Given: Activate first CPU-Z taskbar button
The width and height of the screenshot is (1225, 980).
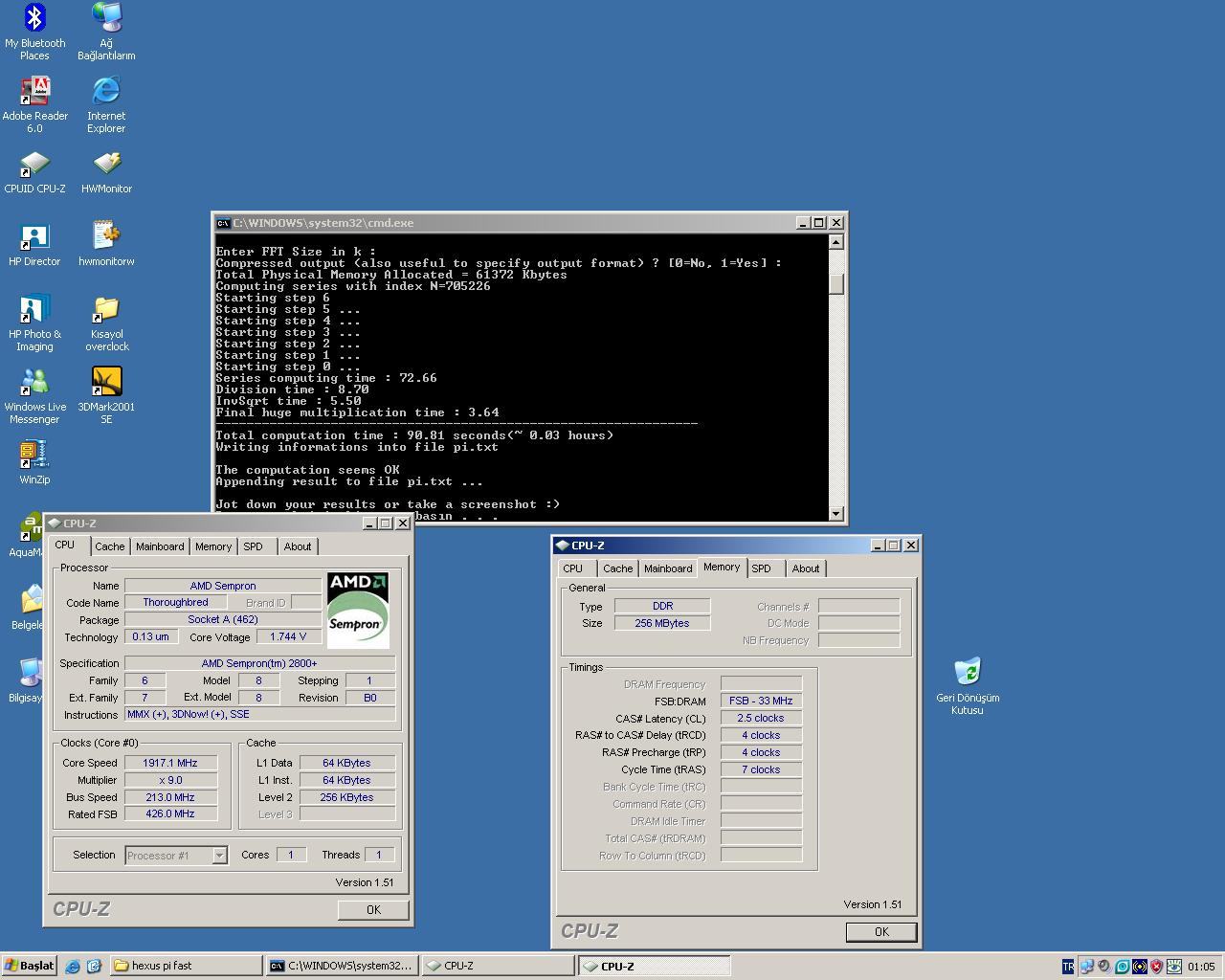Looking at the screenshot, I should [x=498, y=966].
